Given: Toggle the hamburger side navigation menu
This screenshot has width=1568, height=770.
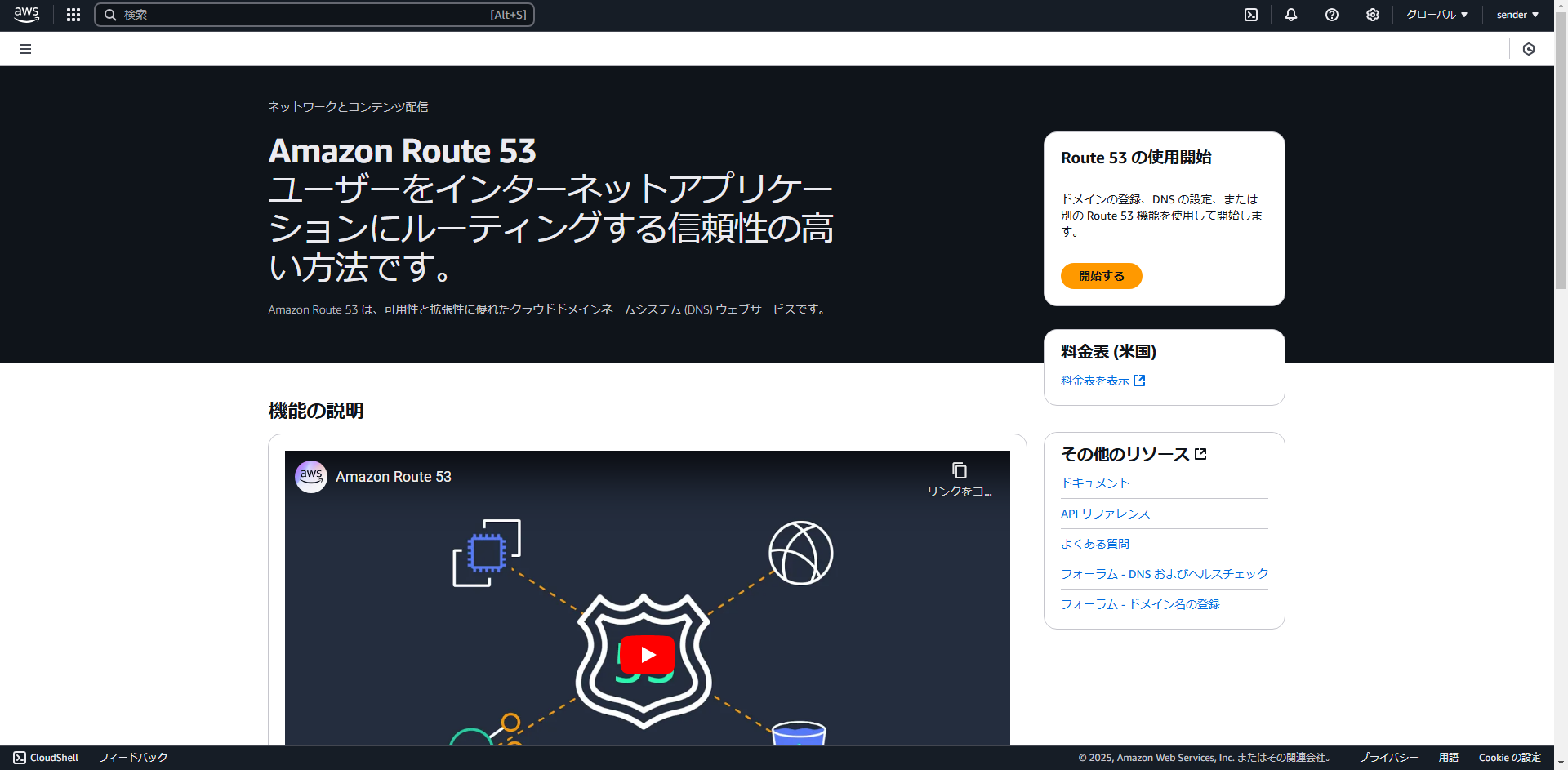Looking at the screenshot, I should [25, 49].
